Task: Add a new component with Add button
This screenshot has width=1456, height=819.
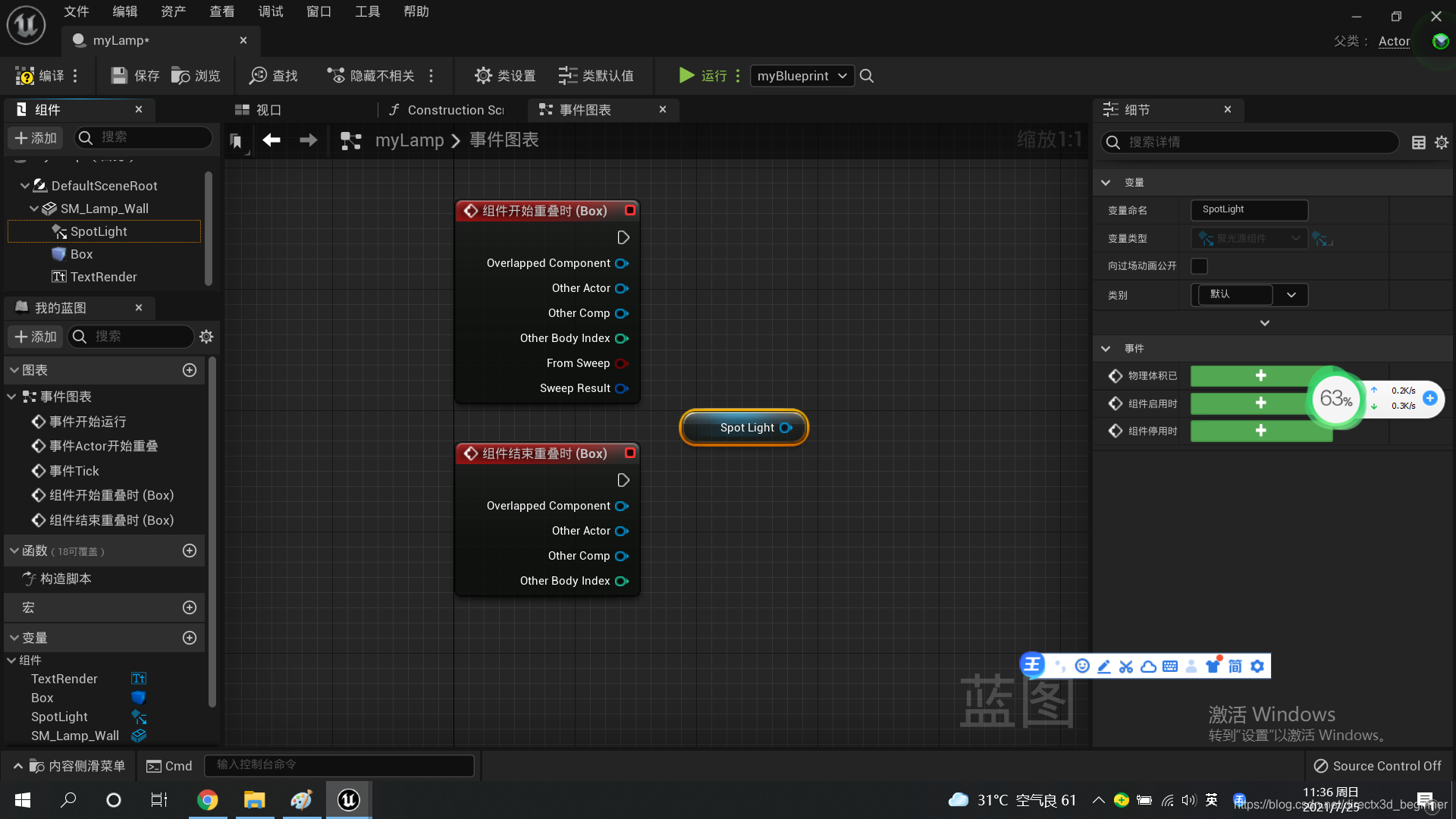Action: [36, 138]
